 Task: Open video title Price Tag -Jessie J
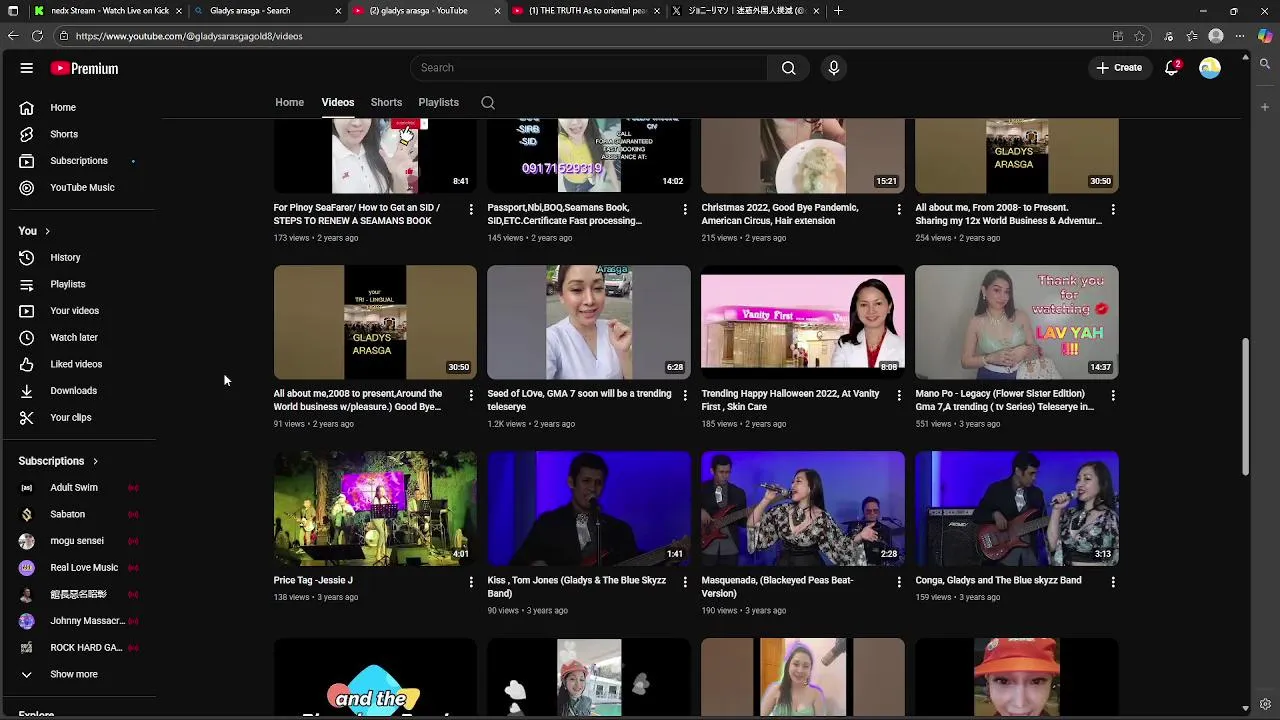click(x=313, y=580)
